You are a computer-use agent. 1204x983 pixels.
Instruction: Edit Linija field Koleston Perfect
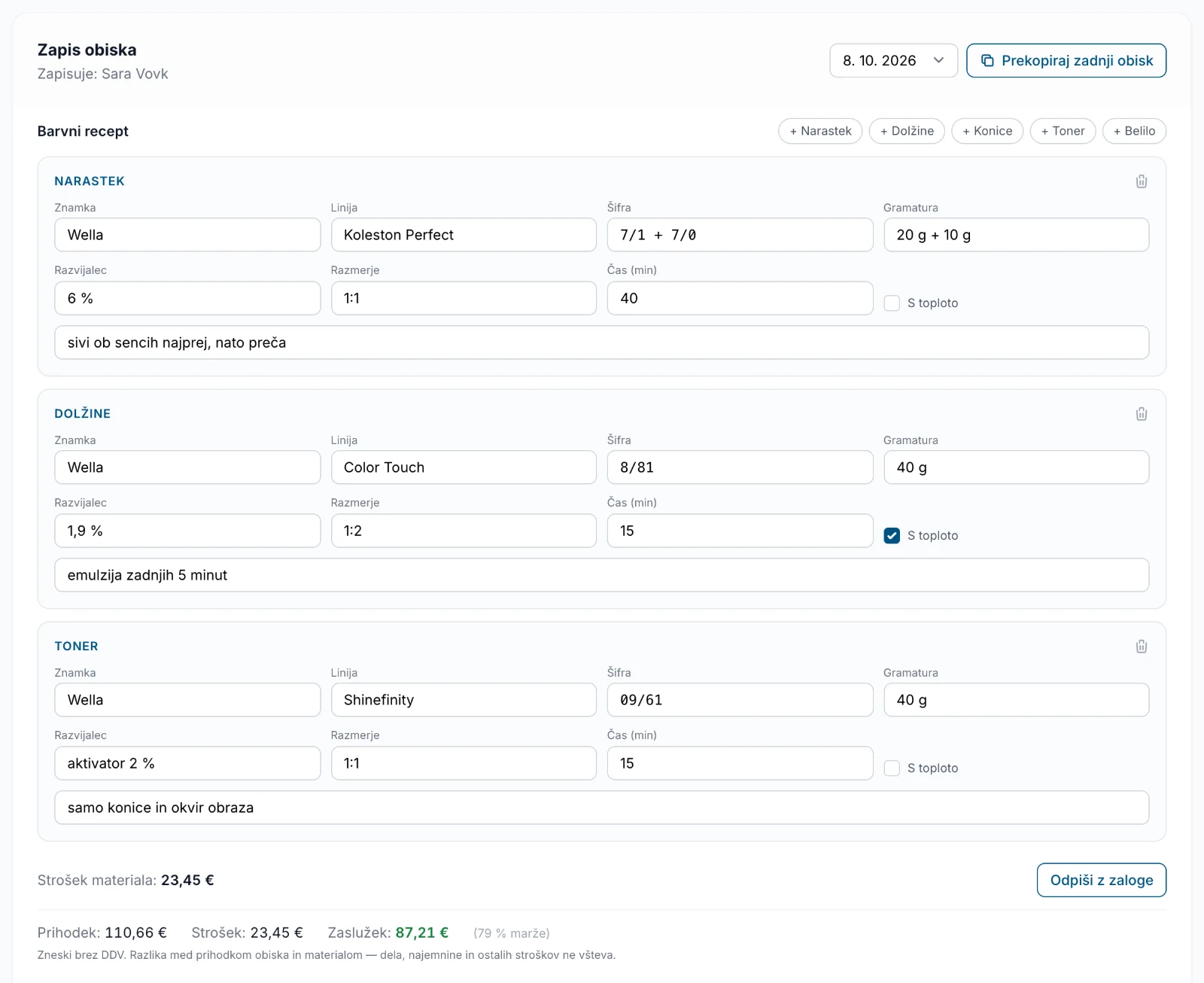coord(464,235)
